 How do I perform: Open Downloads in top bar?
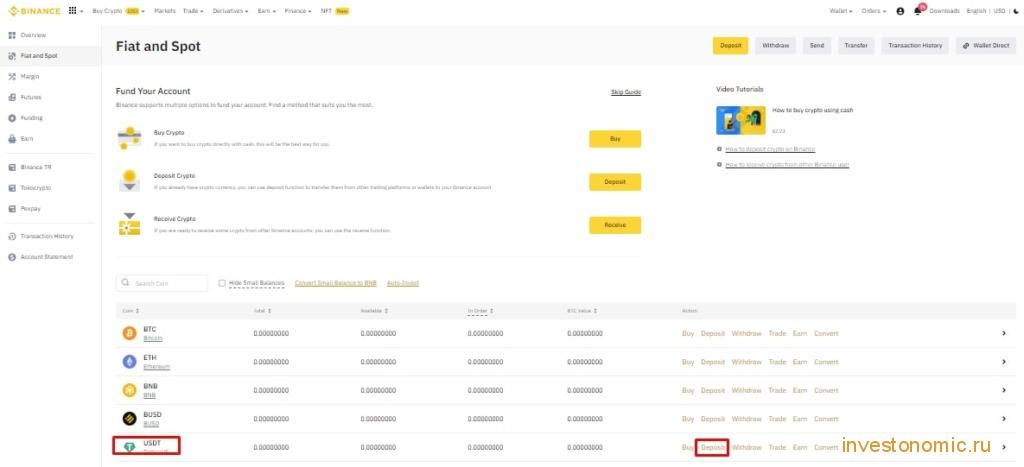pos(944,11)
